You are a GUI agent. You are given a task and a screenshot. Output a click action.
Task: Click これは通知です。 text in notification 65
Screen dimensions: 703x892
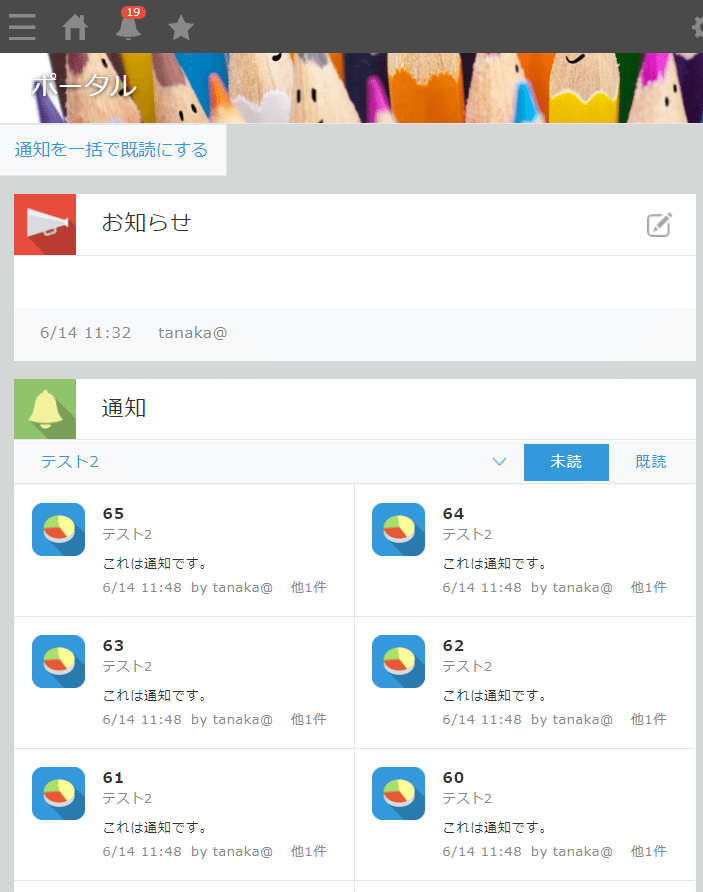155,563
